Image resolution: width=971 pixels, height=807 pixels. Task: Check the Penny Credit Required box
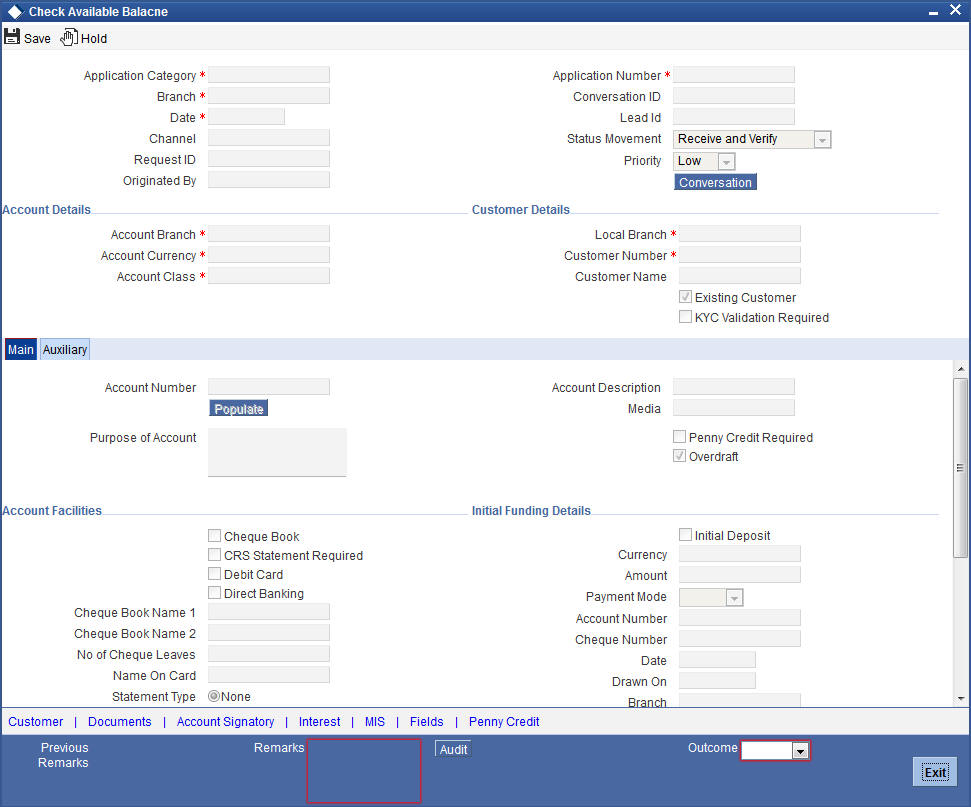(679, 437)
